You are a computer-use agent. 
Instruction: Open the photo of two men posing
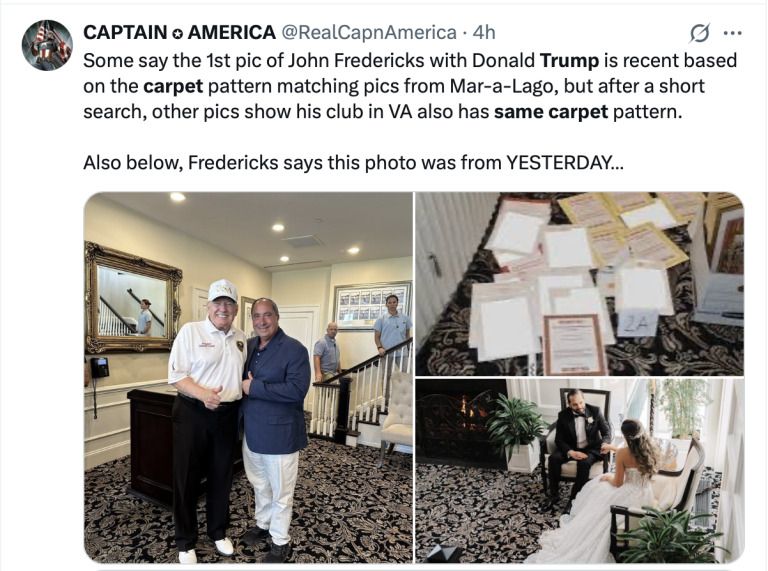click(x=248, y=377)
